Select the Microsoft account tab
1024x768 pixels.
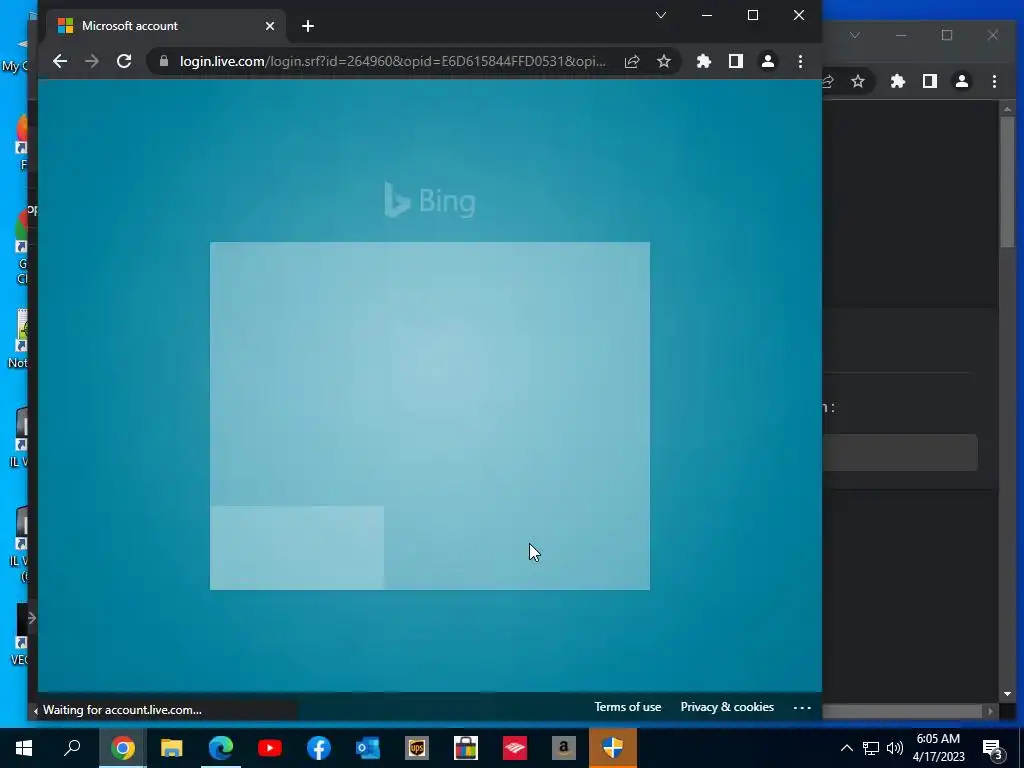coord(165,26)
